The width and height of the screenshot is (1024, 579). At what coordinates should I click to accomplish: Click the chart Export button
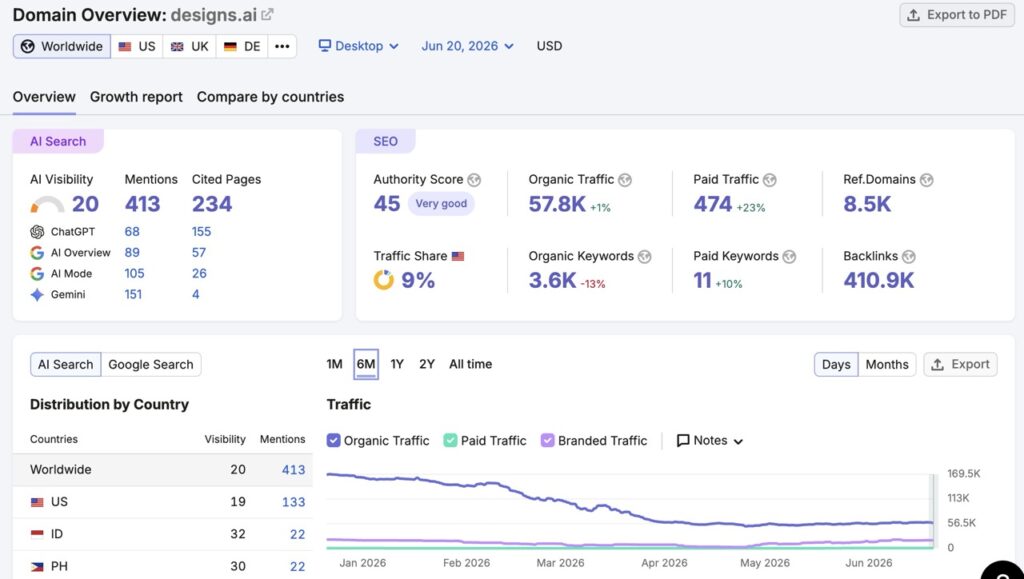[960, 364]
